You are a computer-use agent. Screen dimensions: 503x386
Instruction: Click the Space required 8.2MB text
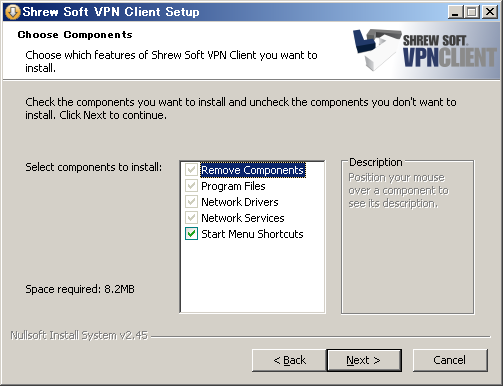[x=80, y=289]
